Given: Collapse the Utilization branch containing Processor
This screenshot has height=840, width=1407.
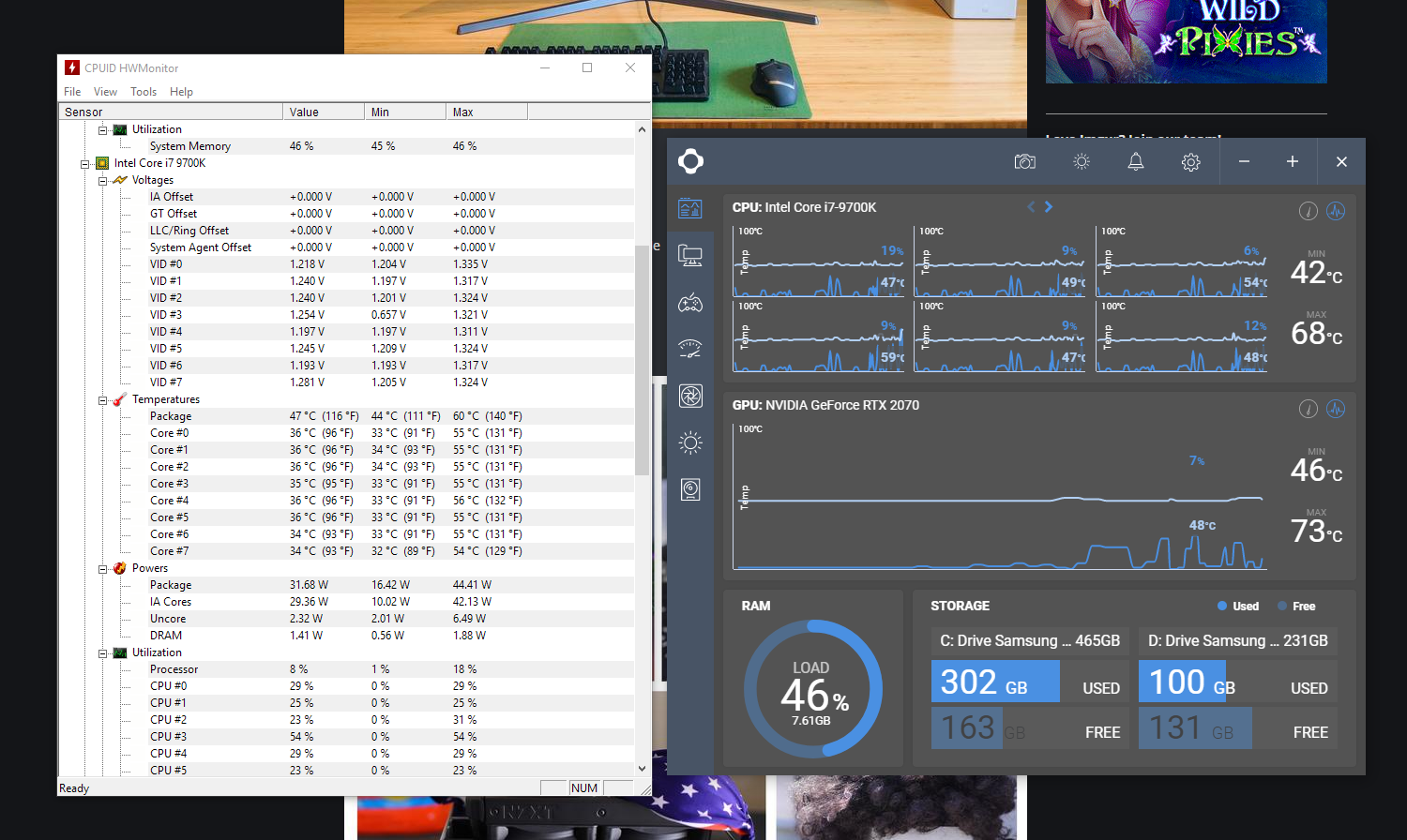Looking at the screenshot, I should click(102, 653).
